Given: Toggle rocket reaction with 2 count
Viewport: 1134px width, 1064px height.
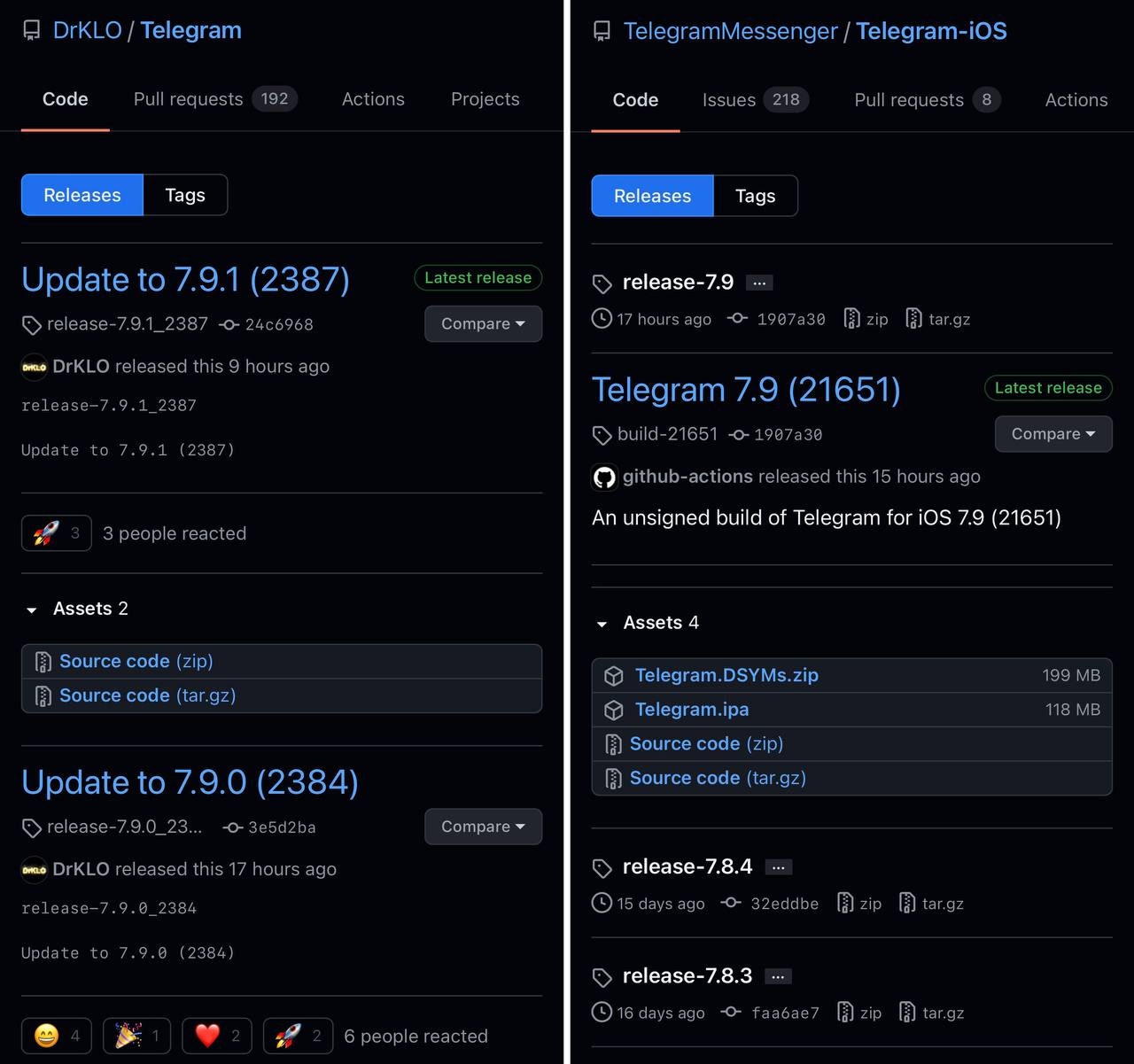Looking at the screenshot, I should tap(299, 1036).
